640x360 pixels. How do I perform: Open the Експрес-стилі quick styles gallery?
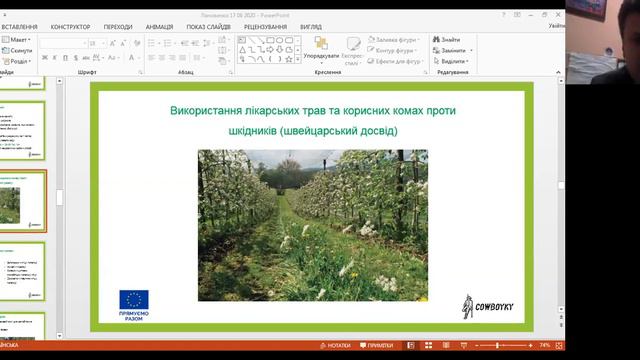(x=352, y=51)
